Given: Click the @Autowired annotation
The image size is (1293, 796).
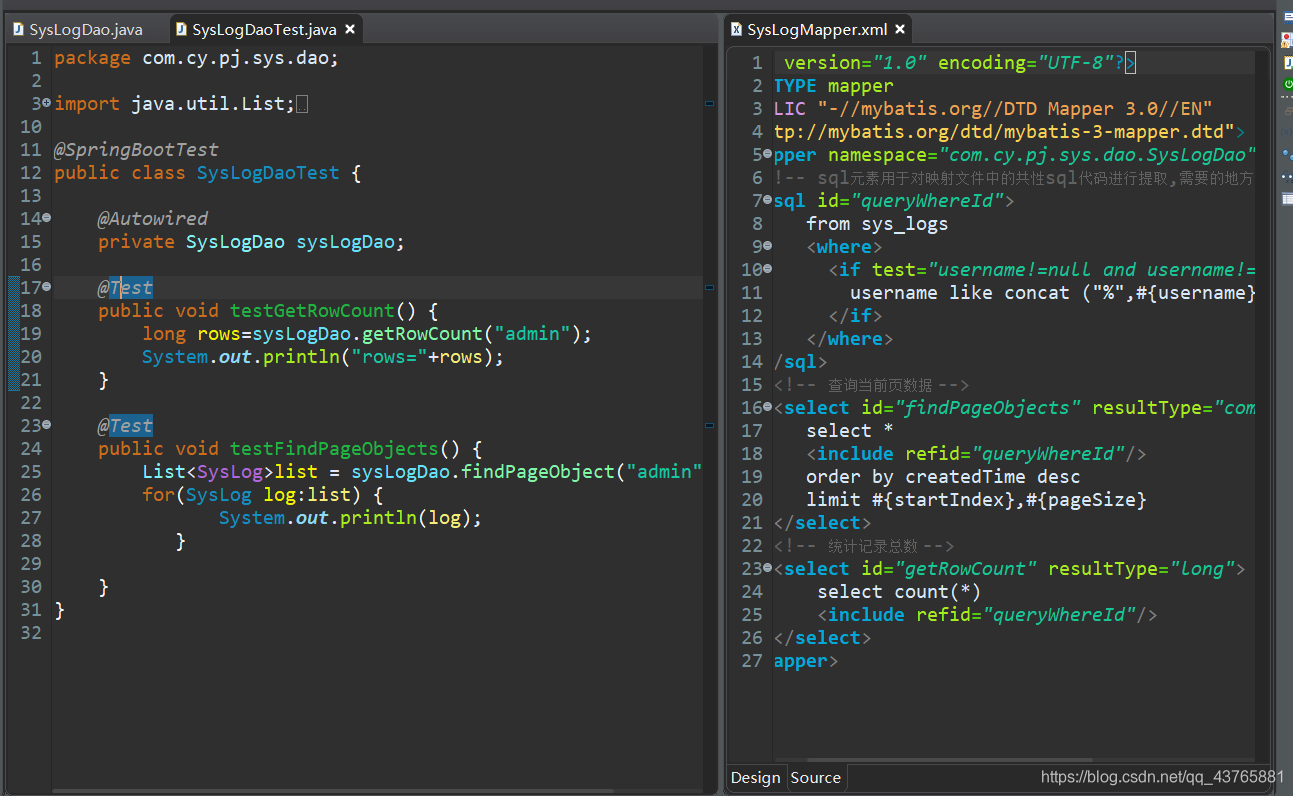Looking at the screenshot, I should pyautogui.click(x=153, y=219).
